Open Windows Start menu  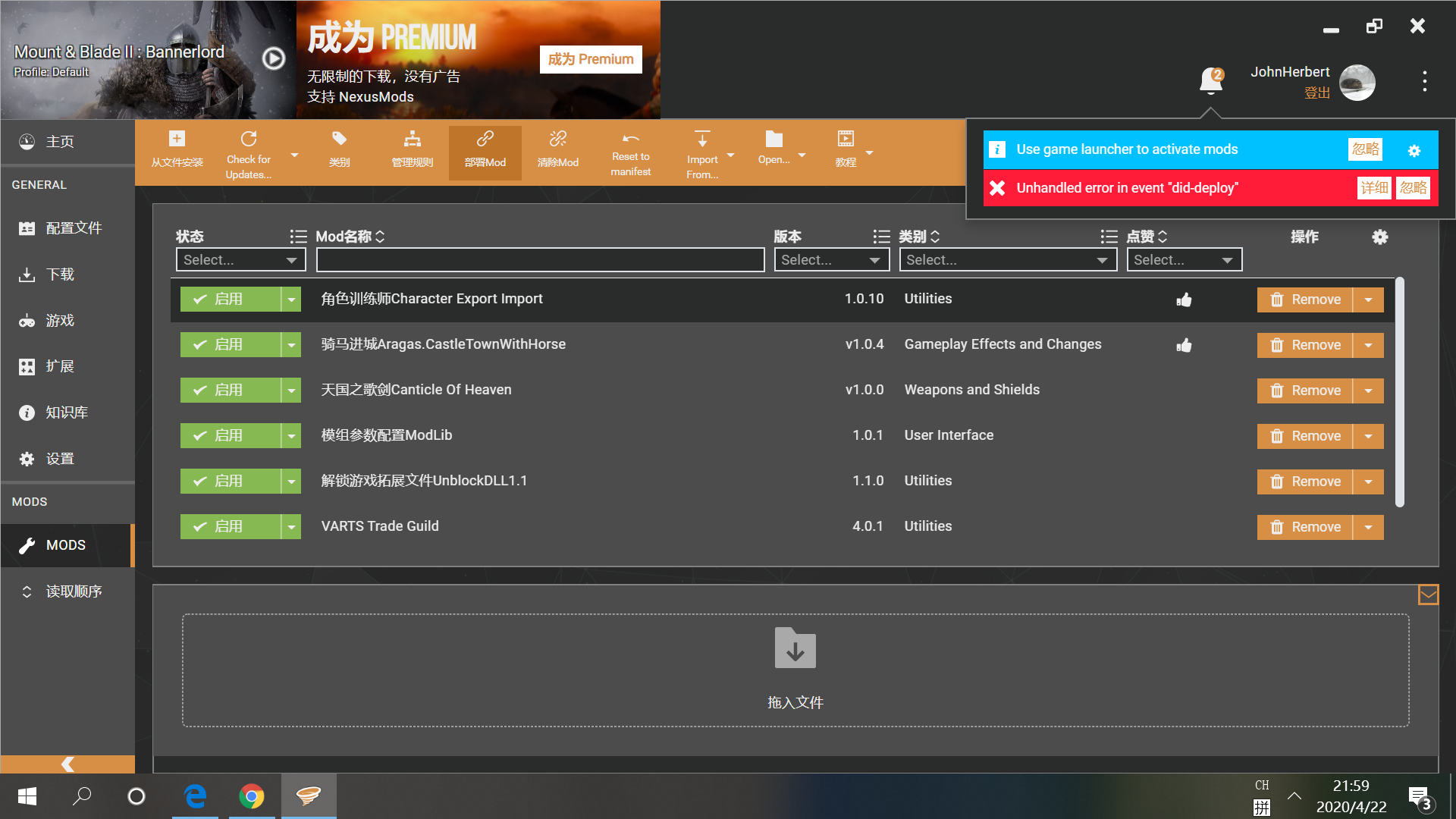27,796
